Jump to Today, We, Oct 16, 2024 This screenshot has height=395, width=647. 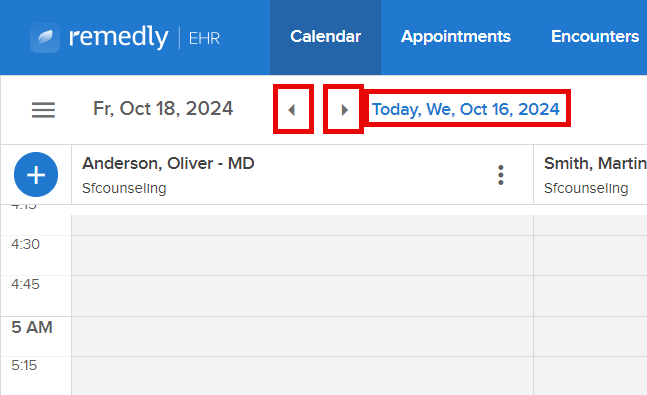tap(466, 109)
